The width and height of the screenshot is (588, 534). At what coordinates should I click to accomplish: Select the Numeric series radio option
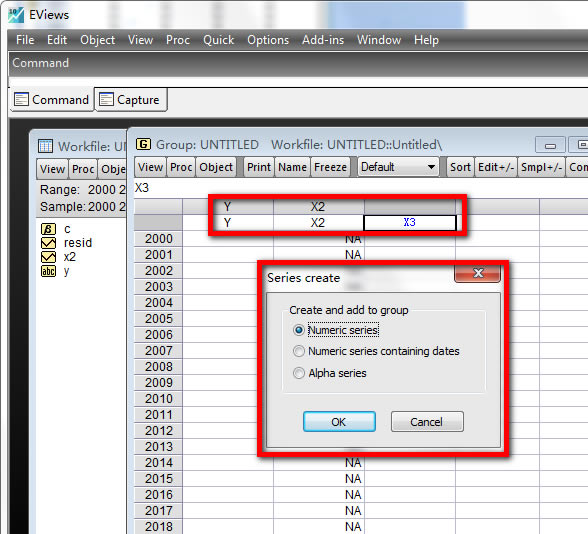(x=298, y=330)
